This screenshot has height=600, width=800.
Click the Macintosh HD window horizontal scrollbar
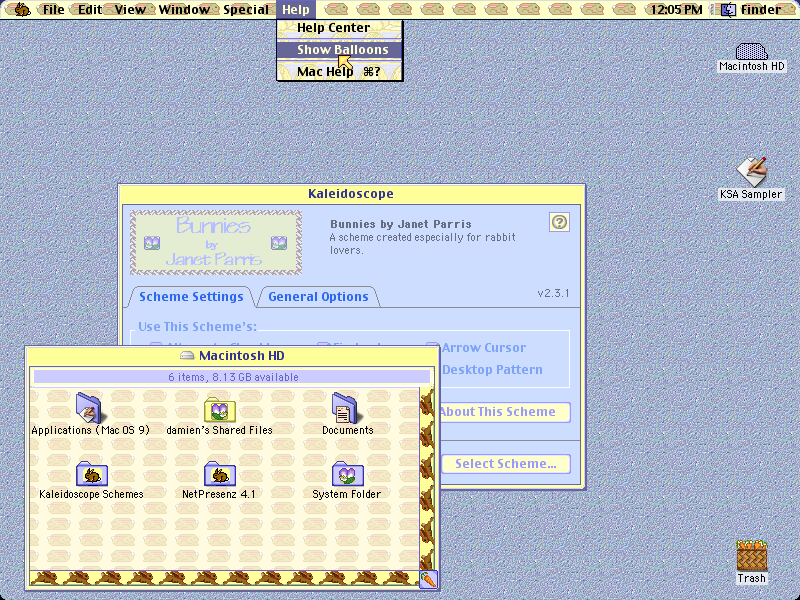[x=224, y=579]
